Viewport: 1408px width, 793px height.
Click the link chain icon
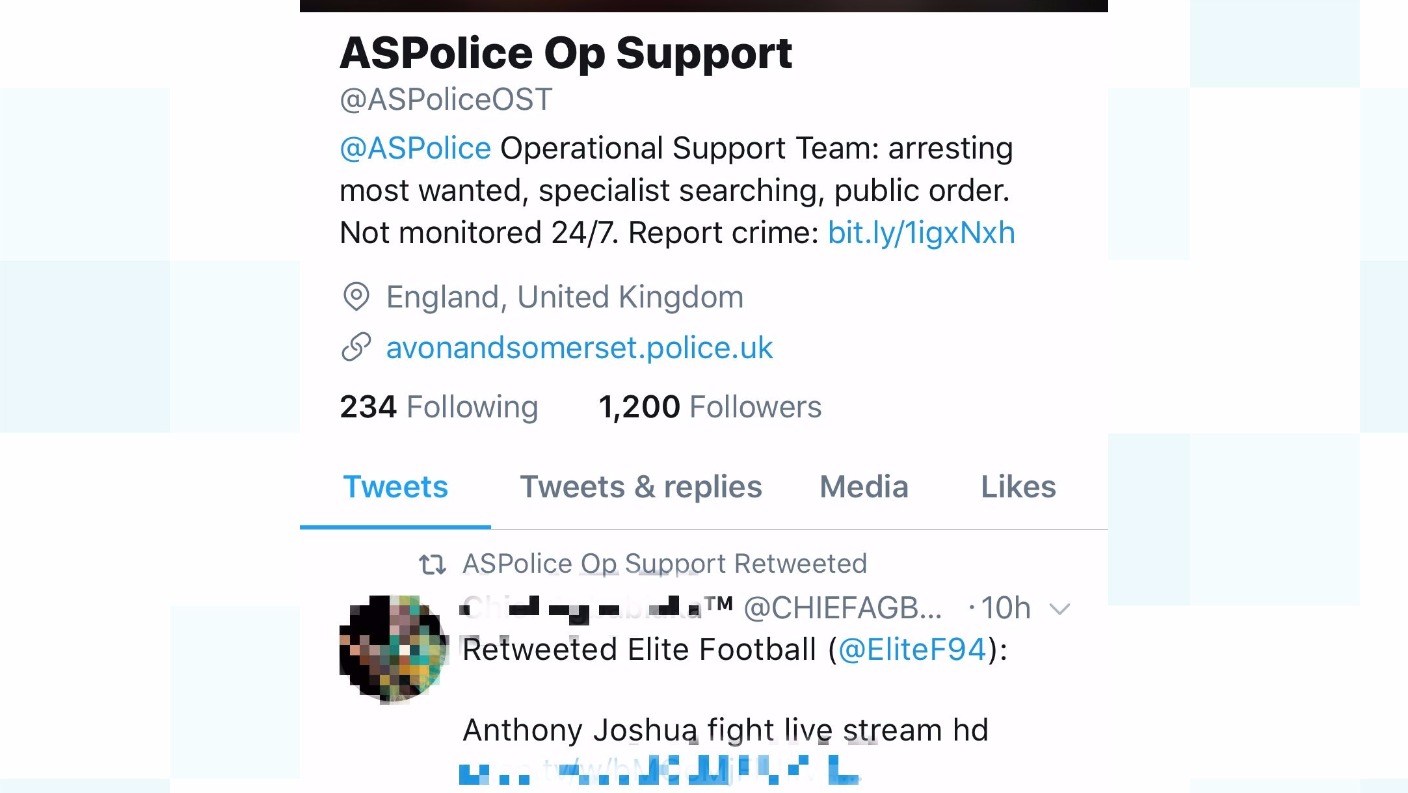click(355, 347)
